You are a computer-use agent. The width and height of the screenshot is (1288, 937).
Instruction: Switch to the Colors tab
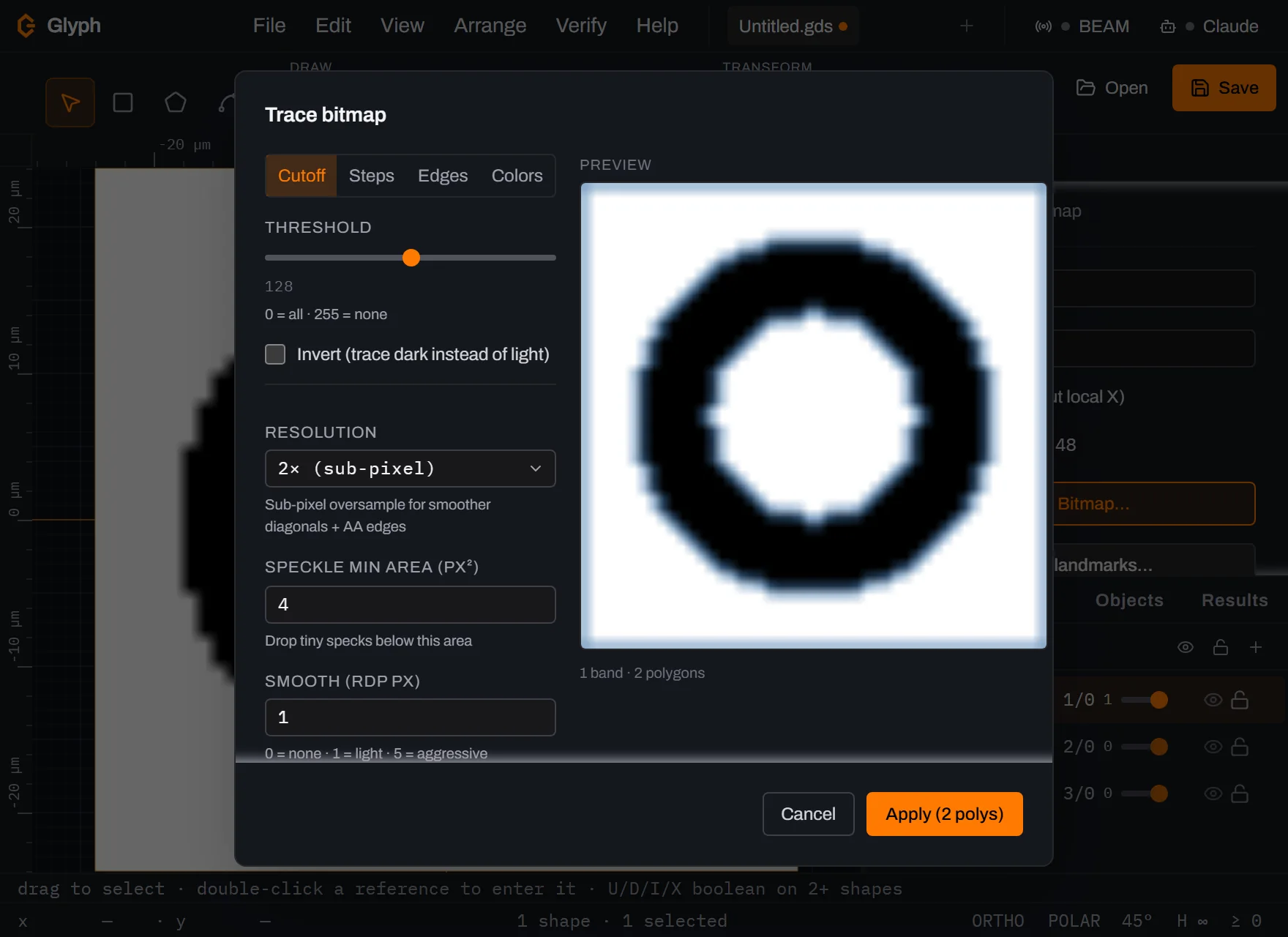point(517,176)
